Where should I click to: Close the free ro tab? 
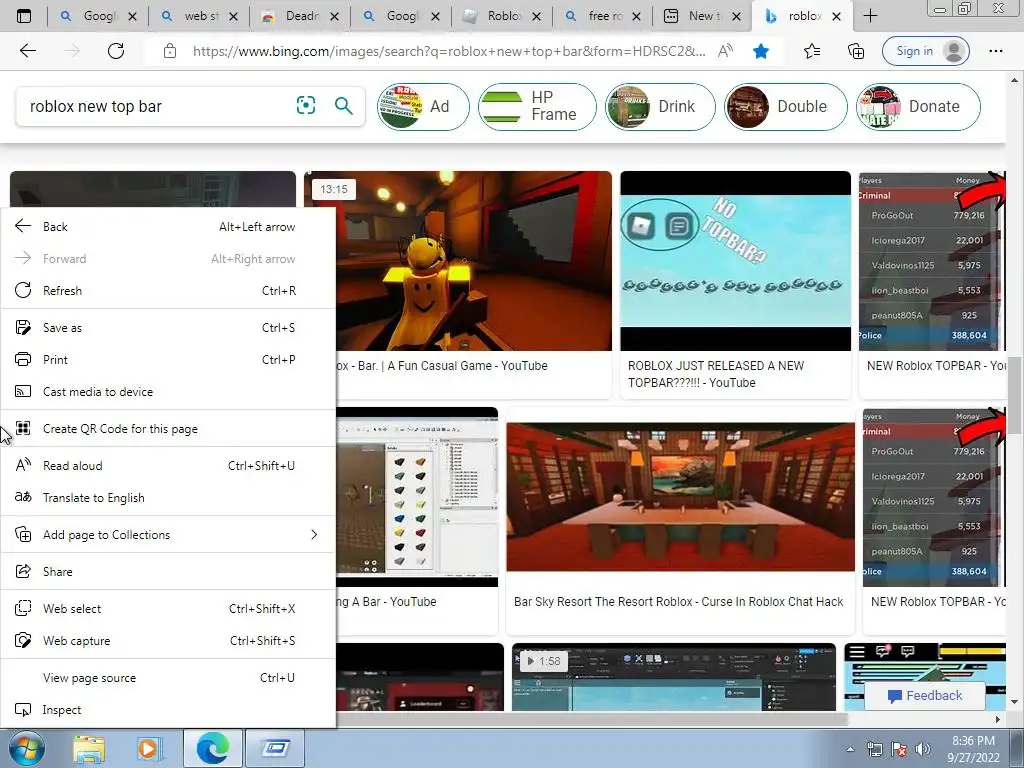pyautogui.click(x=637, y=16)
